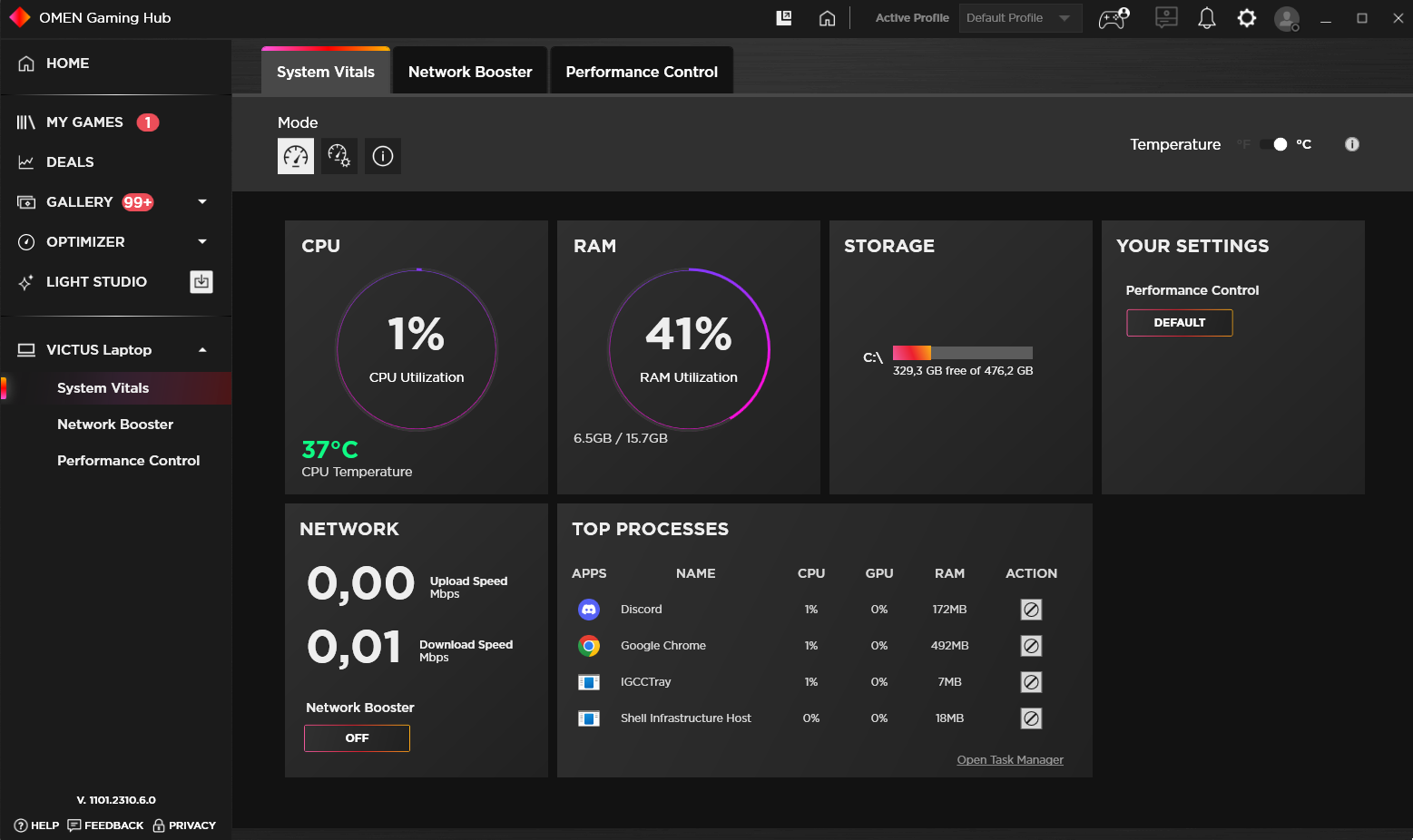This screenshot has width=1413, height=840.
Task: Open Help from the sidebar footer
Action: point(37,825)
